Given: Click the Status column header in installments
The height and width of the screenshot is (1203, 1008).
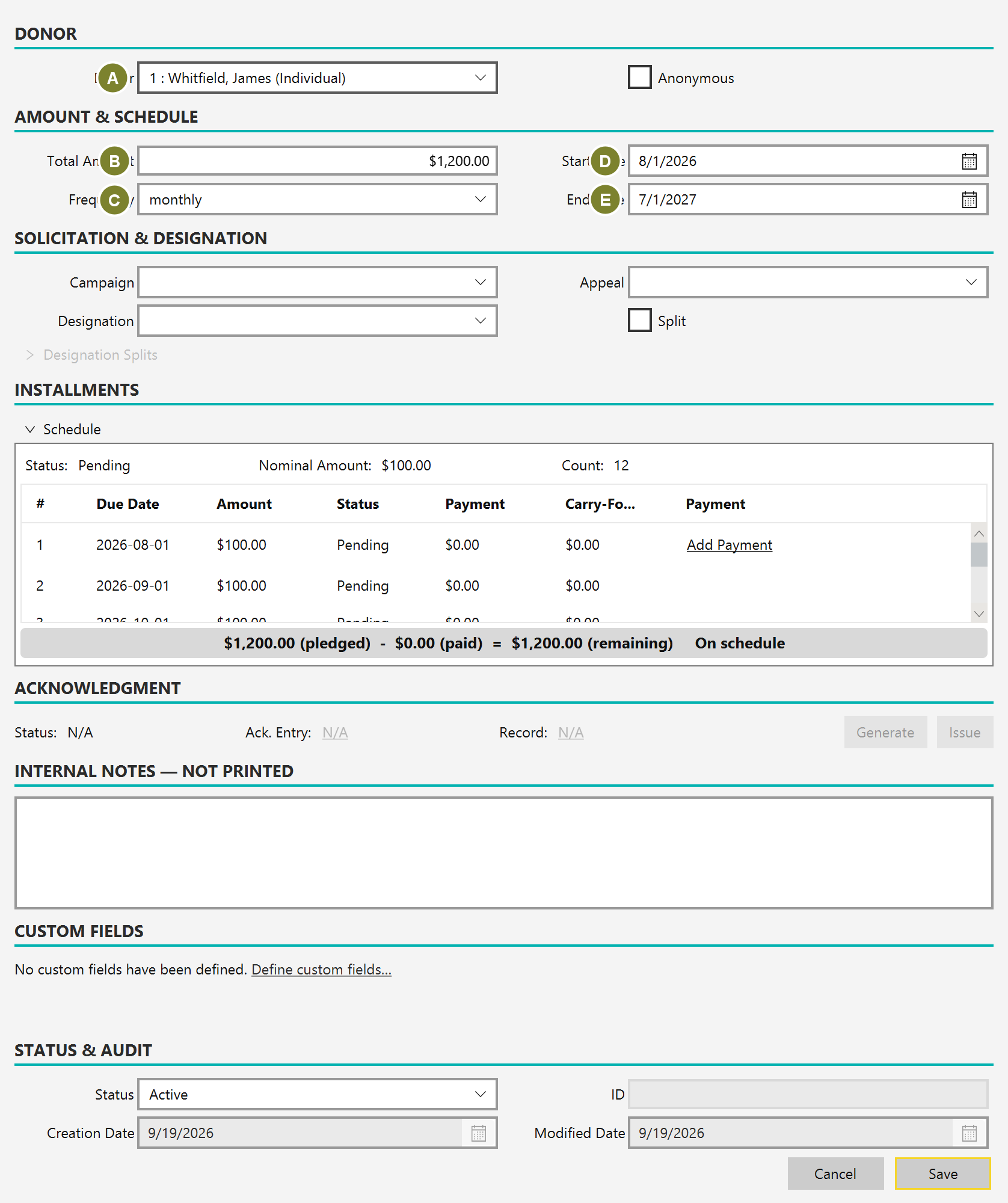Looking at the screenshot, I should (x=358, y=504).
